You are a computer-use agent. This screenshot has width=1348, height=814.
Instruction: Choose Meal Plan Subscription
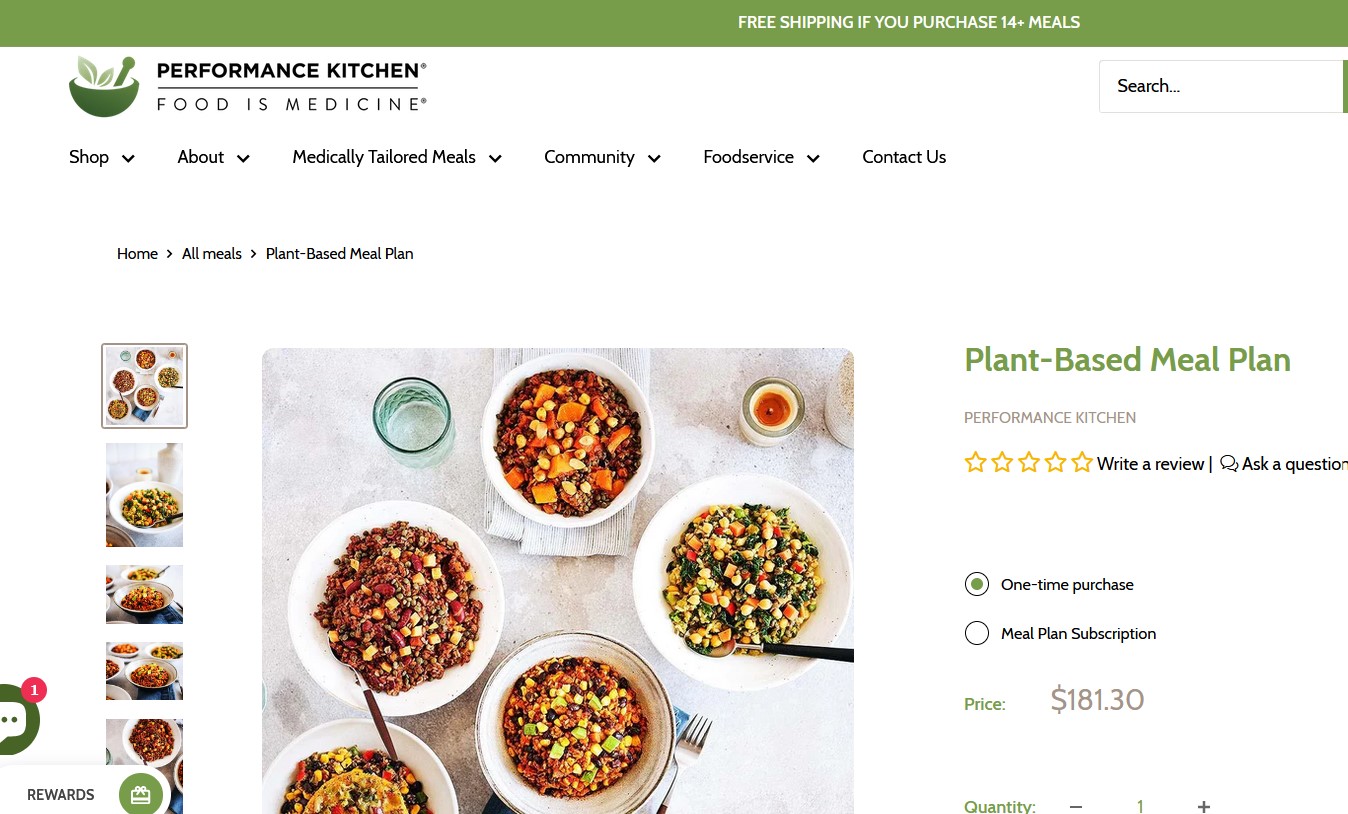click(977, 633)
